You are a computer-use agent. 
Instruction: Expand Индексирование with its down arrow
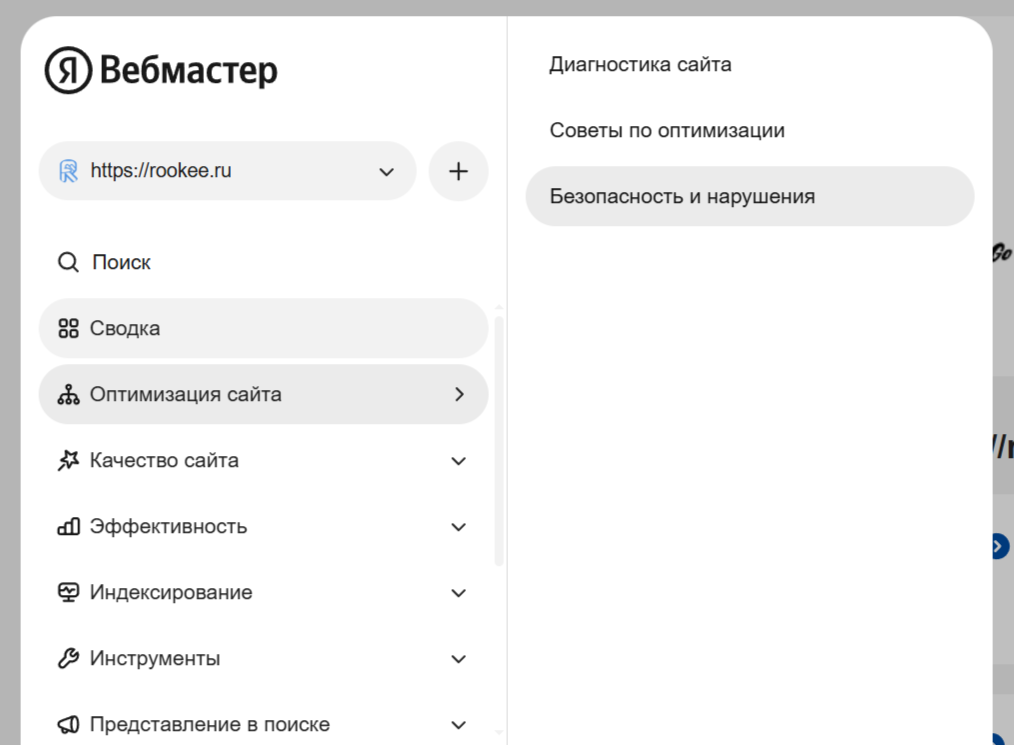coord(459,593)
